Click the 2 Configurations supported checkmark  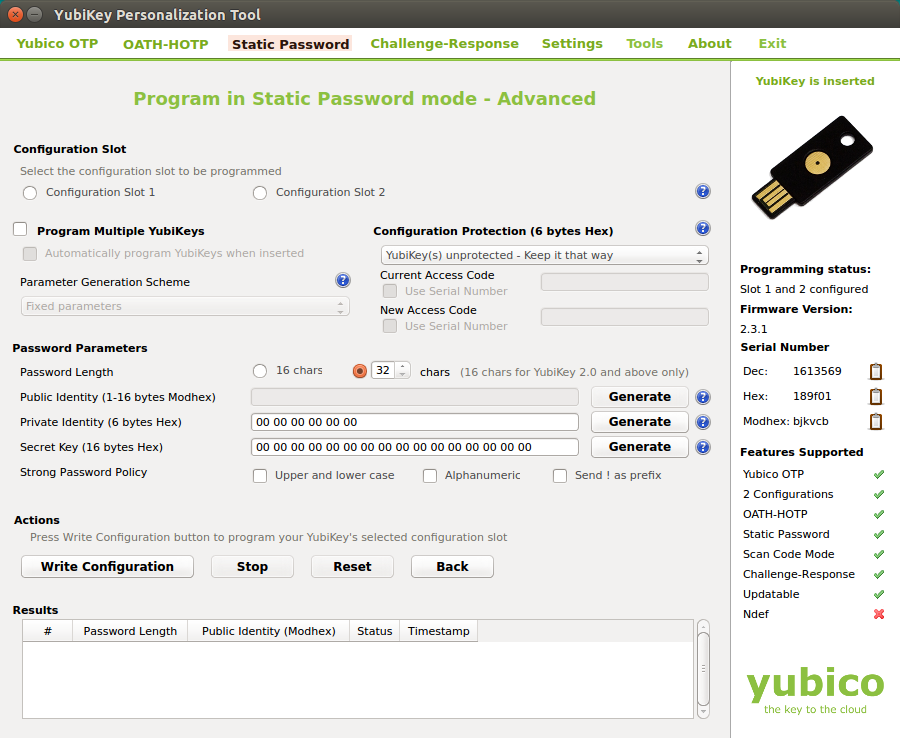tap(879, 495)
